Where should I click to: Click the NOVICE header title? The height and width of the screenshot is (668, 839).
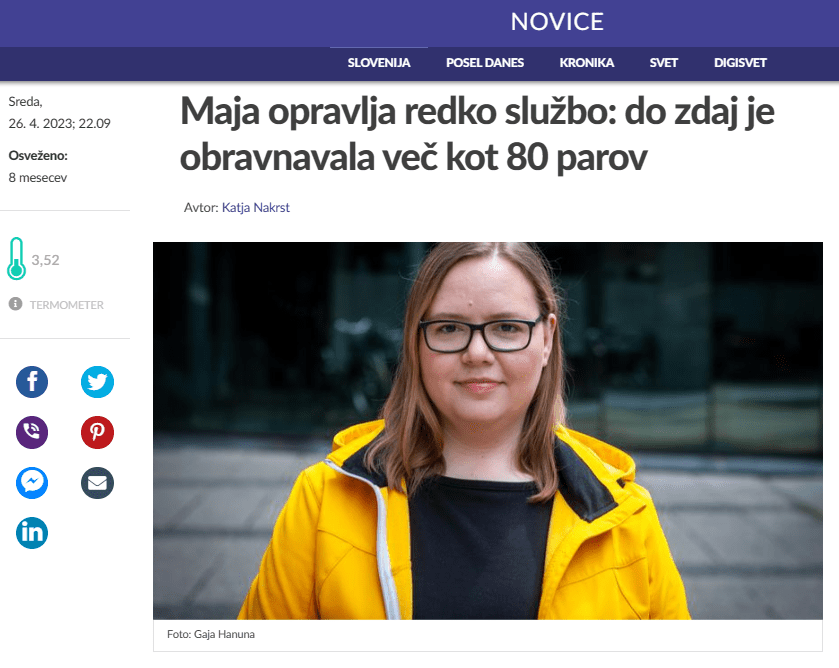pyautogui.click(x=557, y=22)
